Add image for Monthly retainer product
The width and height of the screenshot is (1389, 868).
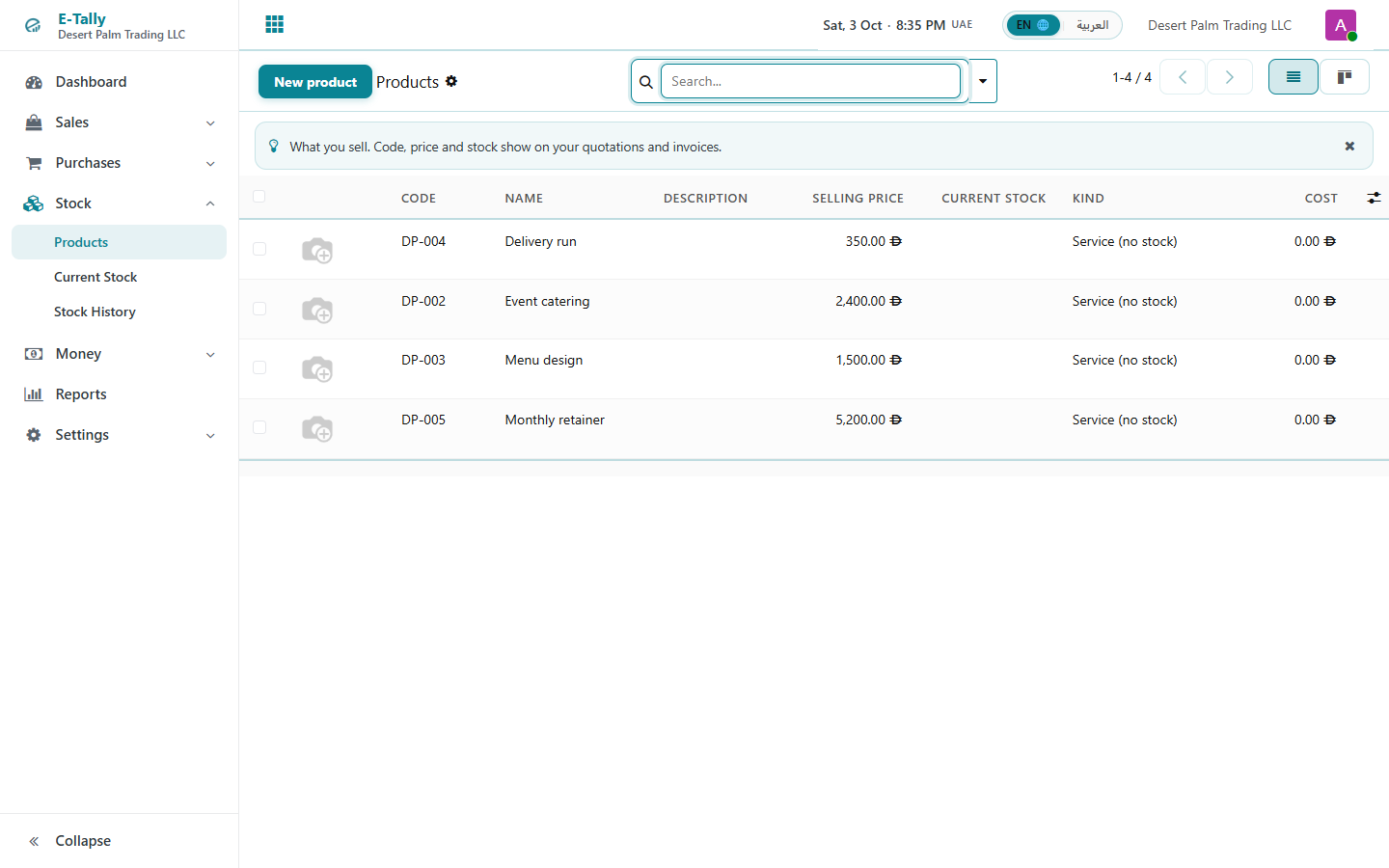[317, 429]
